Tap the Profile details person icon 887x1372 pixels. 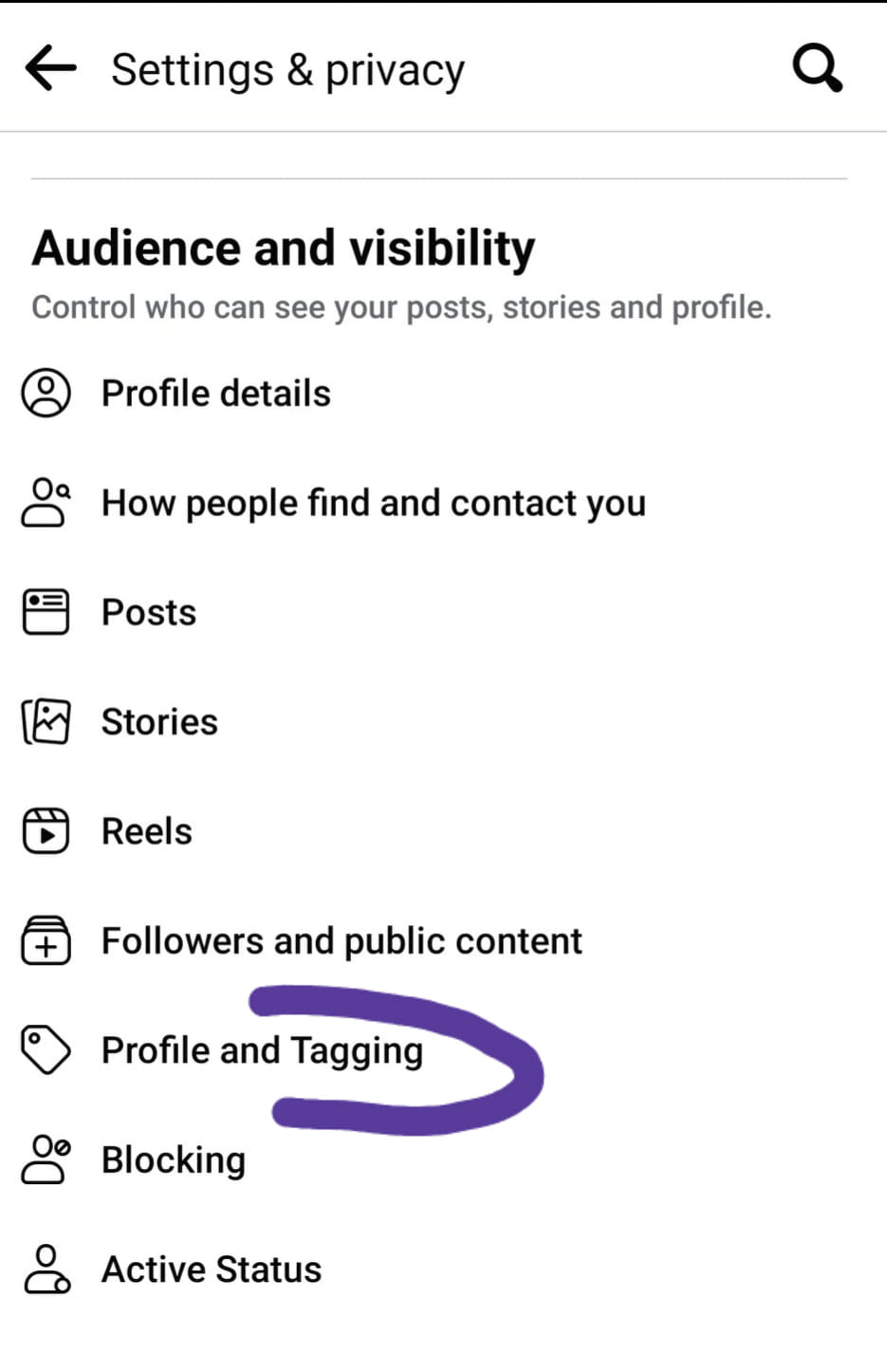point(46,393)
